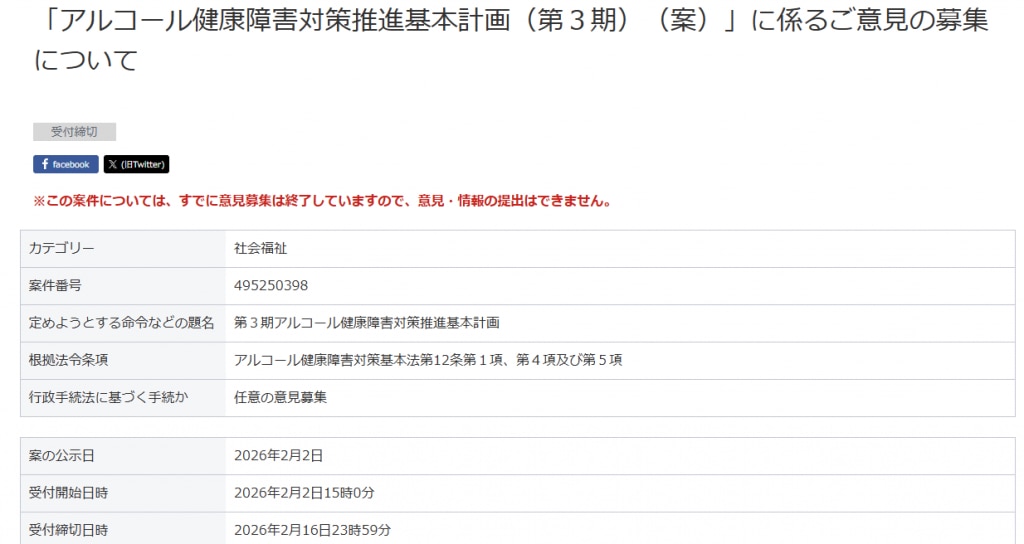Select the 受付開始日時 row label

(x=69, y=492)
